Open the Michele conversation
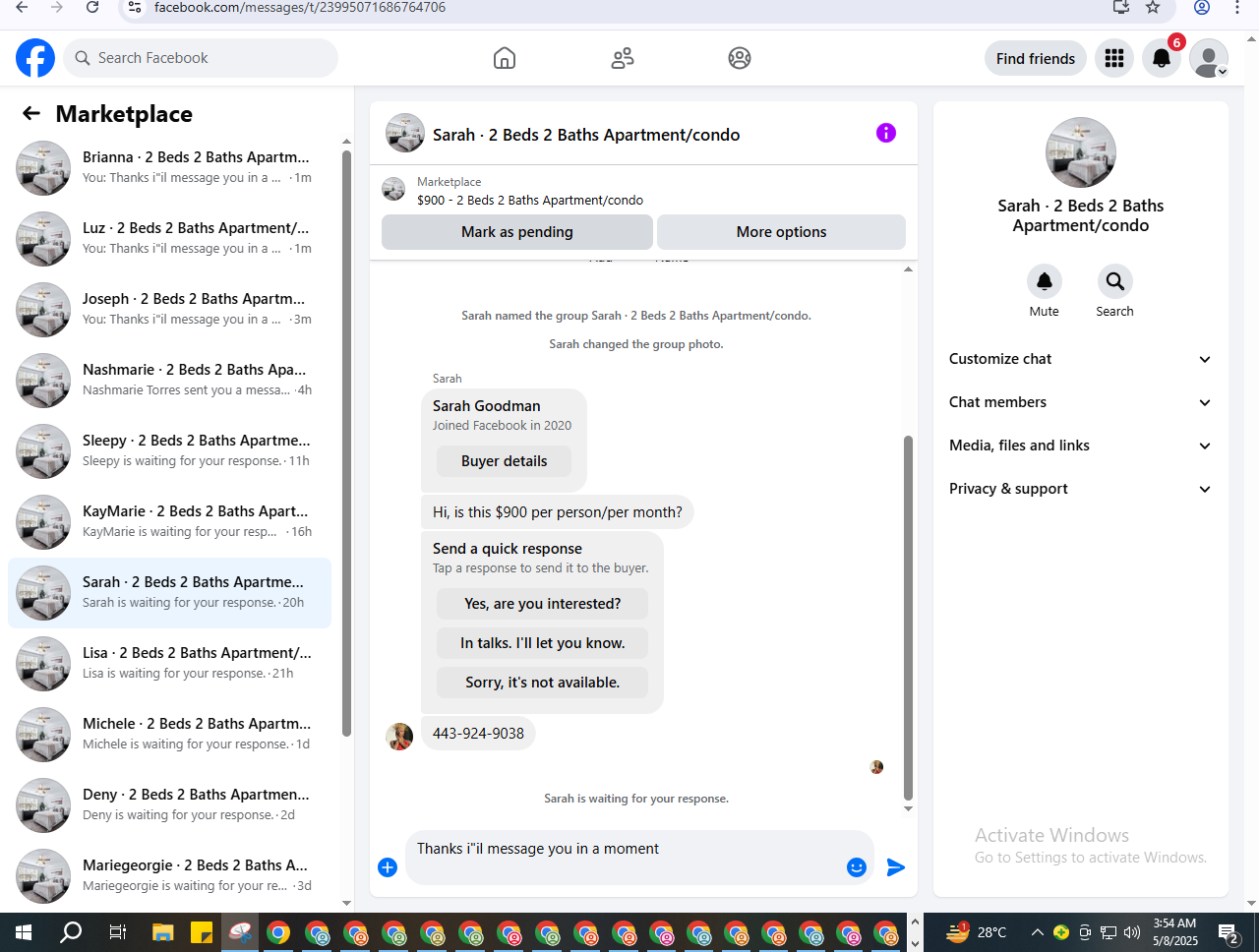1259x952 pixels. coord(169,735)
